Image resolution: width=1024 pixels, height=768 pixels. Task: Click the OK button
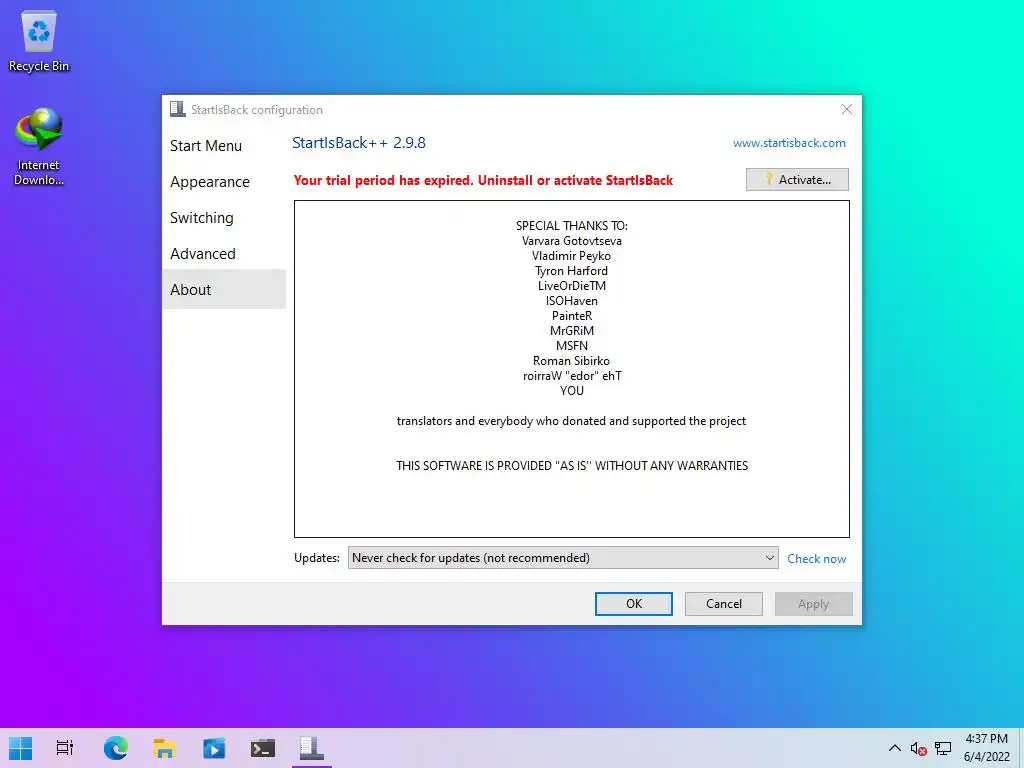pos(633,604)
